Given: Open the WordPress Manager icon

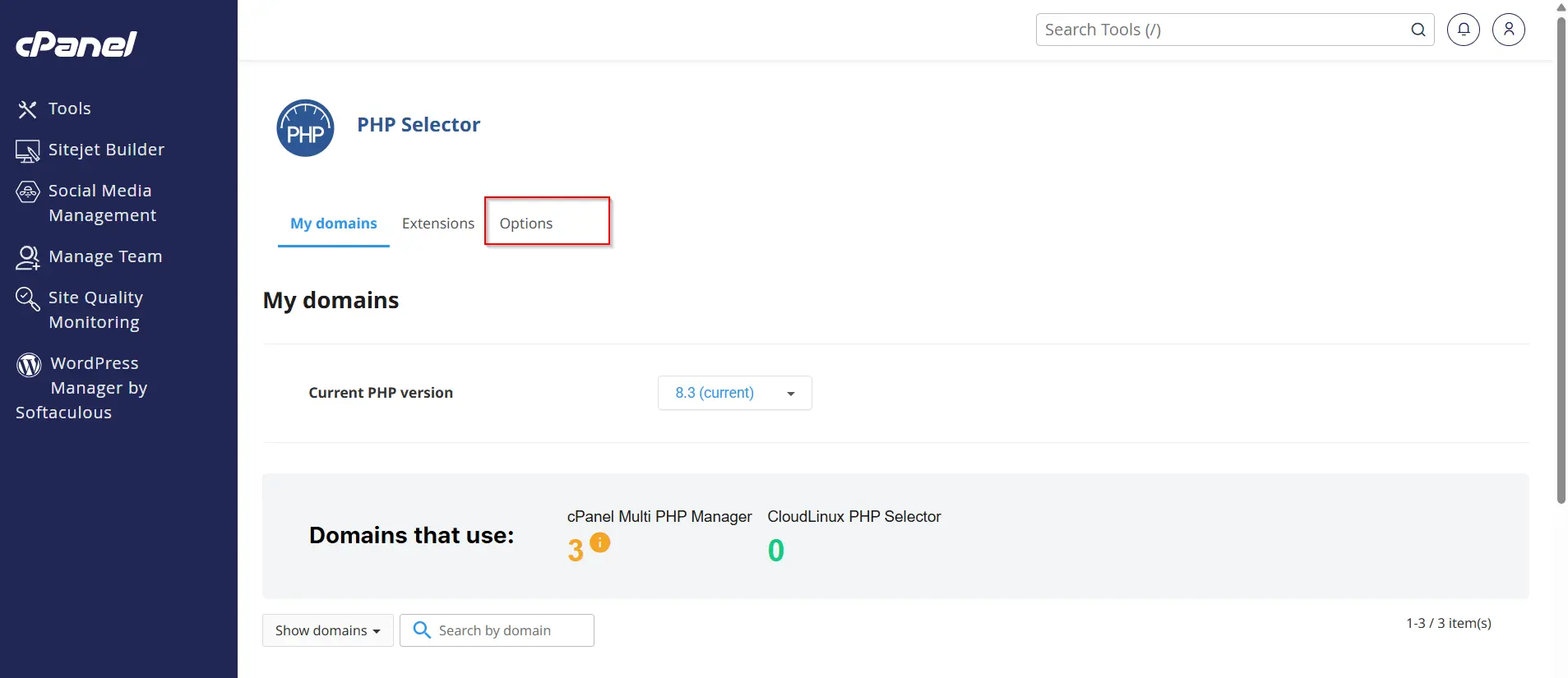Looking at the screenshot, I should (29, 364).
